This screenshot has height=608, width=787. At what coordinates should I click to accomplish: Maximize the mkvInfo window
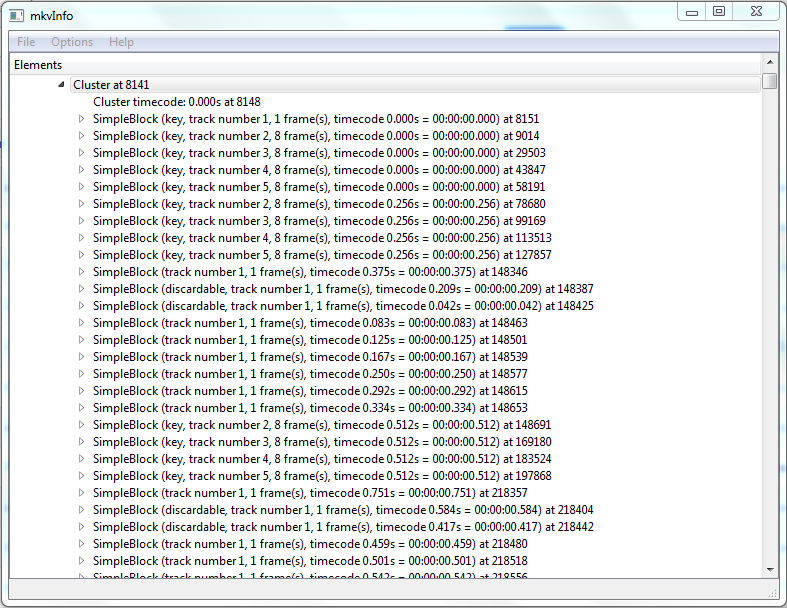click(x=719, y=12)
